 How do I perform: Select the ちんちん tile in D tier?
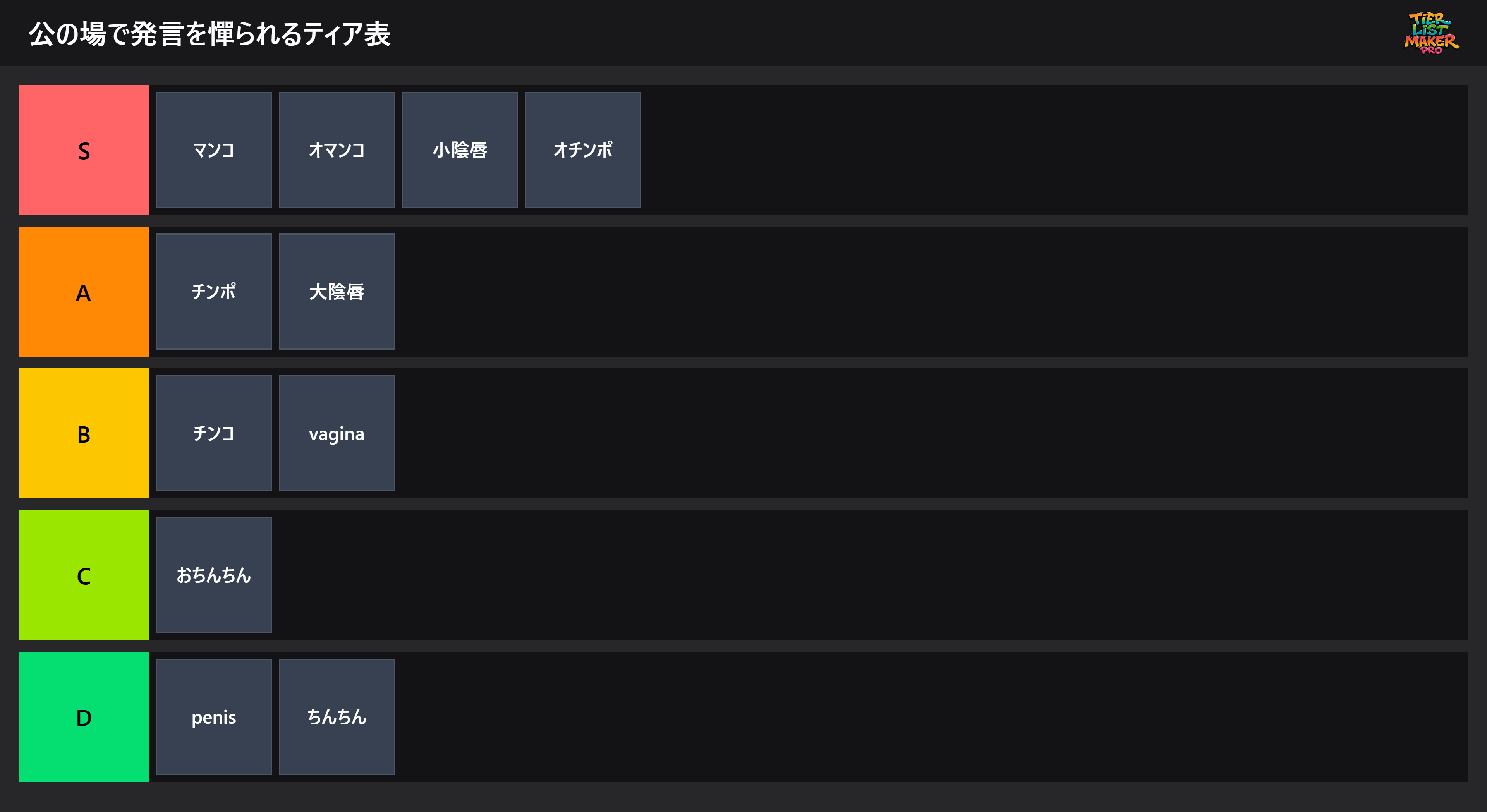pos(337,717)
